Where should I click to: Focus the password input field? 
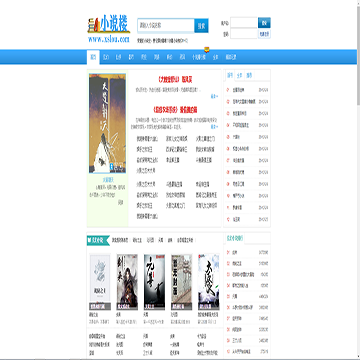244,34
